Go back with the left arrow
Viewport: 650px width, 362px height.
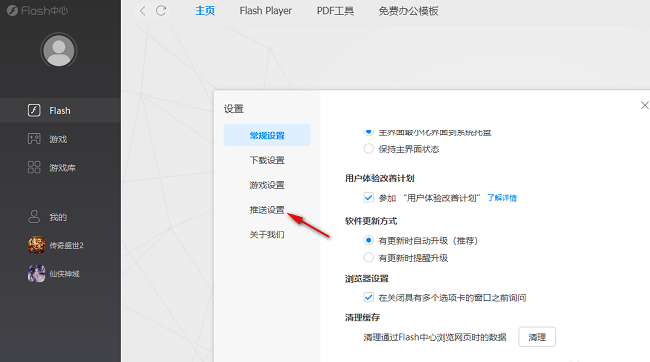click(142, 11)
